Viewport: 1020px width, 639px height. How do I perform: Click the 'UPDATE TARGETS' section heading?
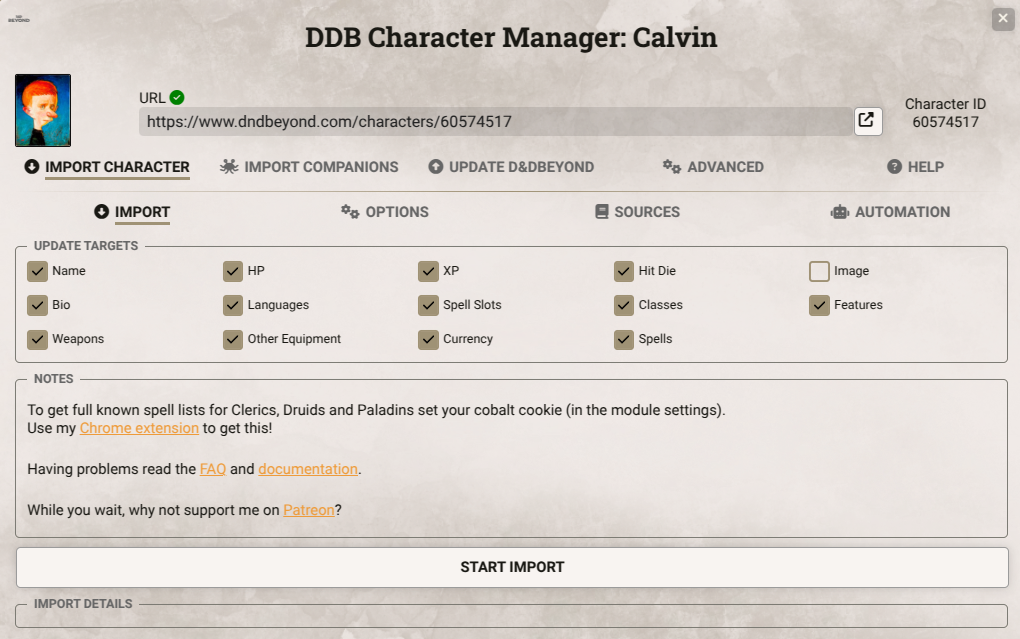tap(86, 246)
